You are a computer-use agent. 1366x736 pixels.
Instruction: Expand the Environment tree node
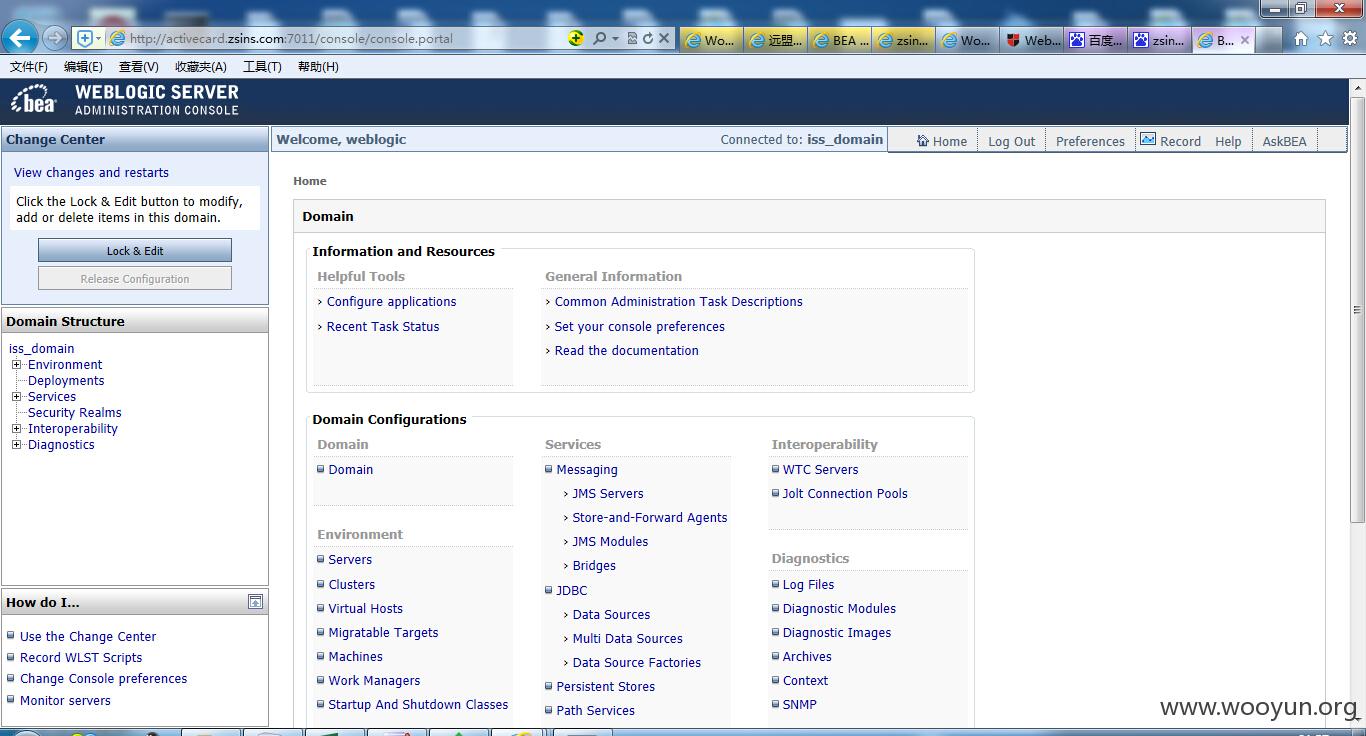(x=16, y=365)
